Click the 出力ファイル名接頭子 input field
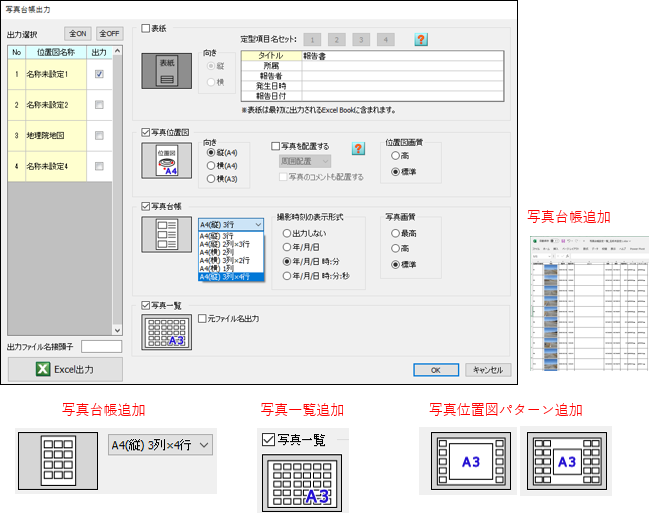This screenshot has height=513, width=650. point(102,346)
